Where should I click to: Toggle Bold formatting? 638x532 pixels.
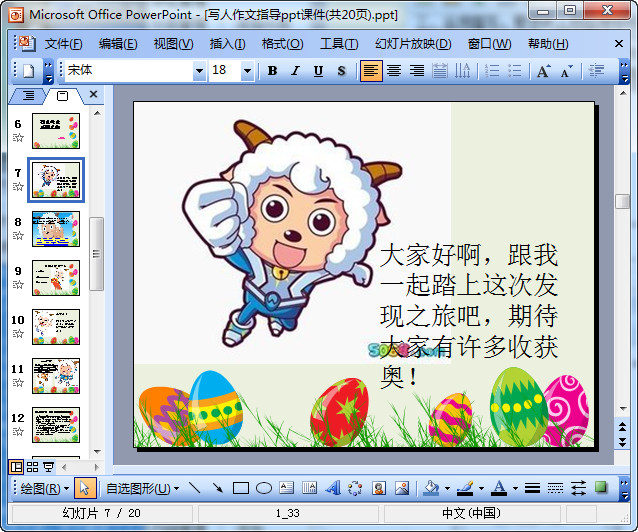[x=272, y=71]
